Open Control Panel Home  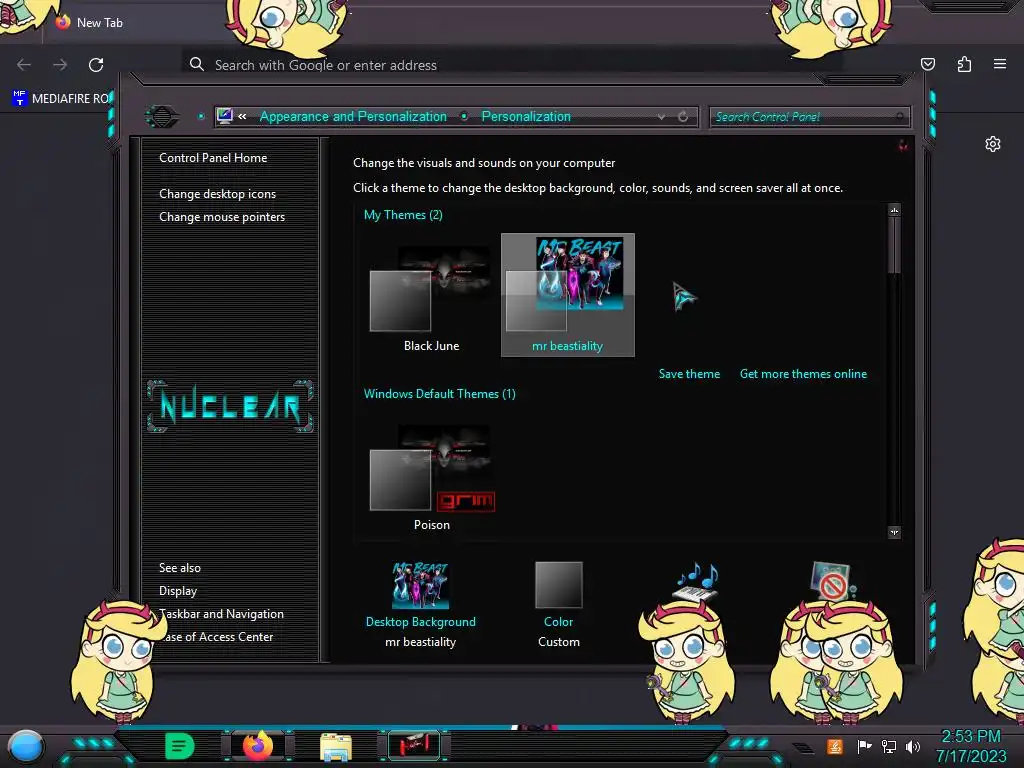pos(213,158)
